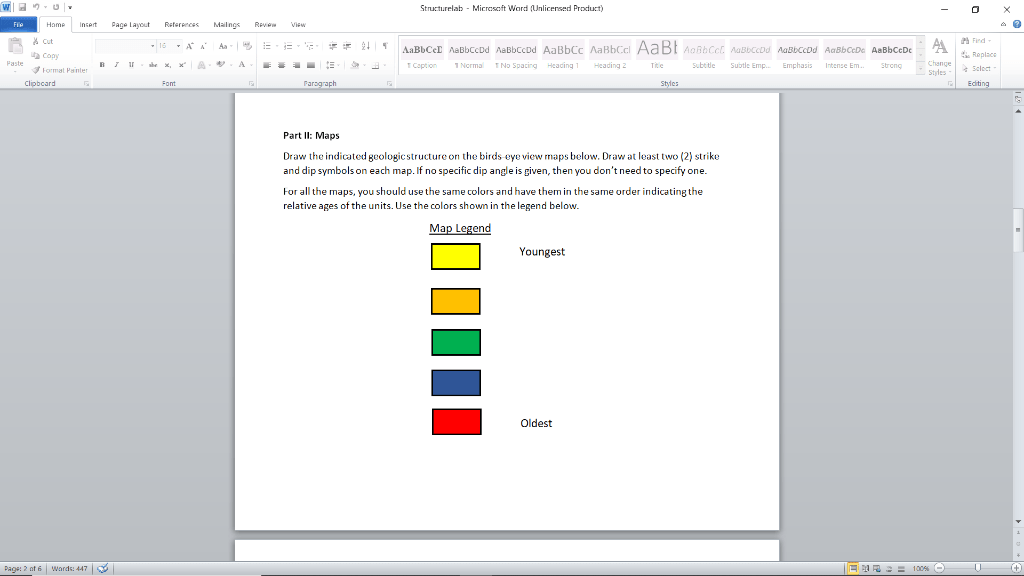Open the File tab

(18, 25)
